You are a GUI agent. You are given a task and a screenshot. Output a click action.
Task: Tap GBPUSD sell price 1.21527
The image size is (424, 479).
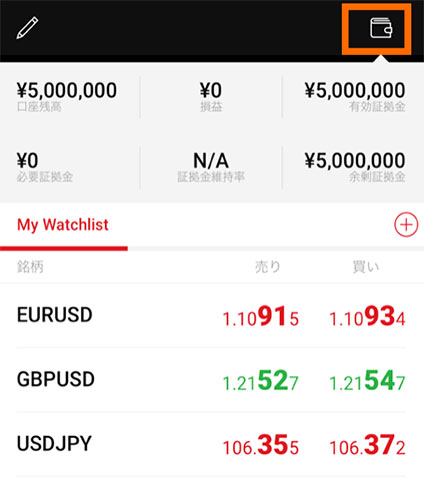(261, 381)
